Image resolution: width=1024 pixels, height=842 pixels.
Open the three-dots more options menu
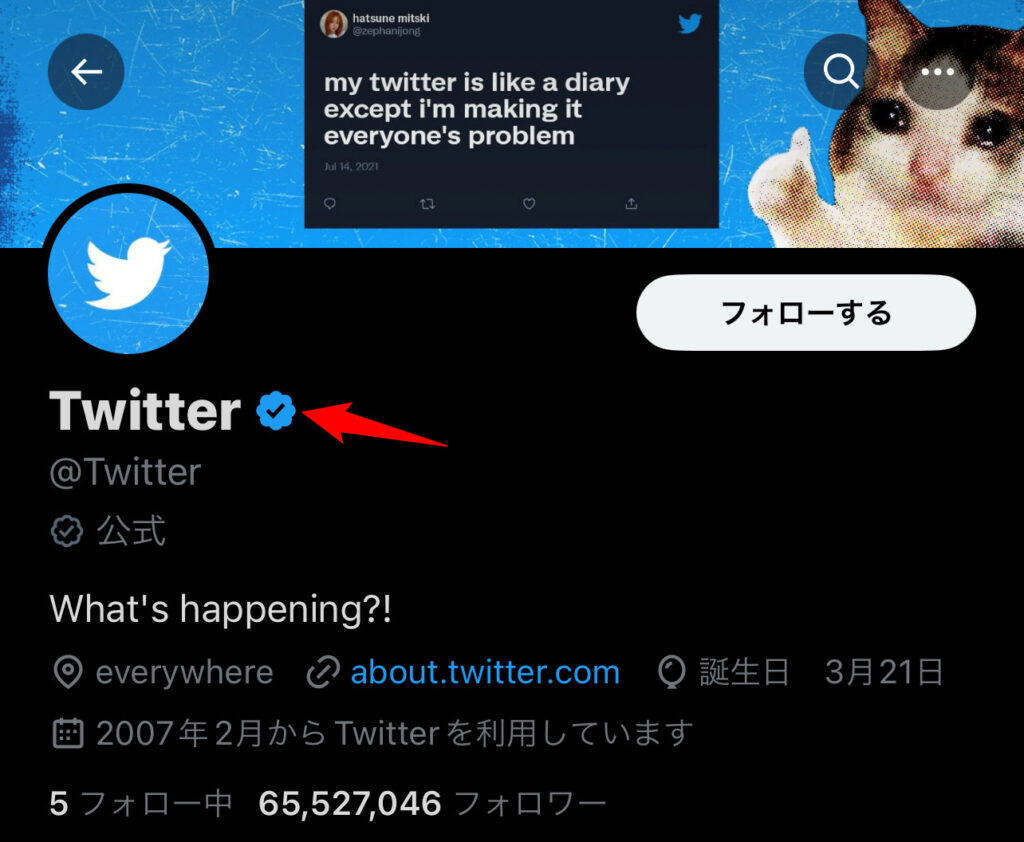point(937,72)
